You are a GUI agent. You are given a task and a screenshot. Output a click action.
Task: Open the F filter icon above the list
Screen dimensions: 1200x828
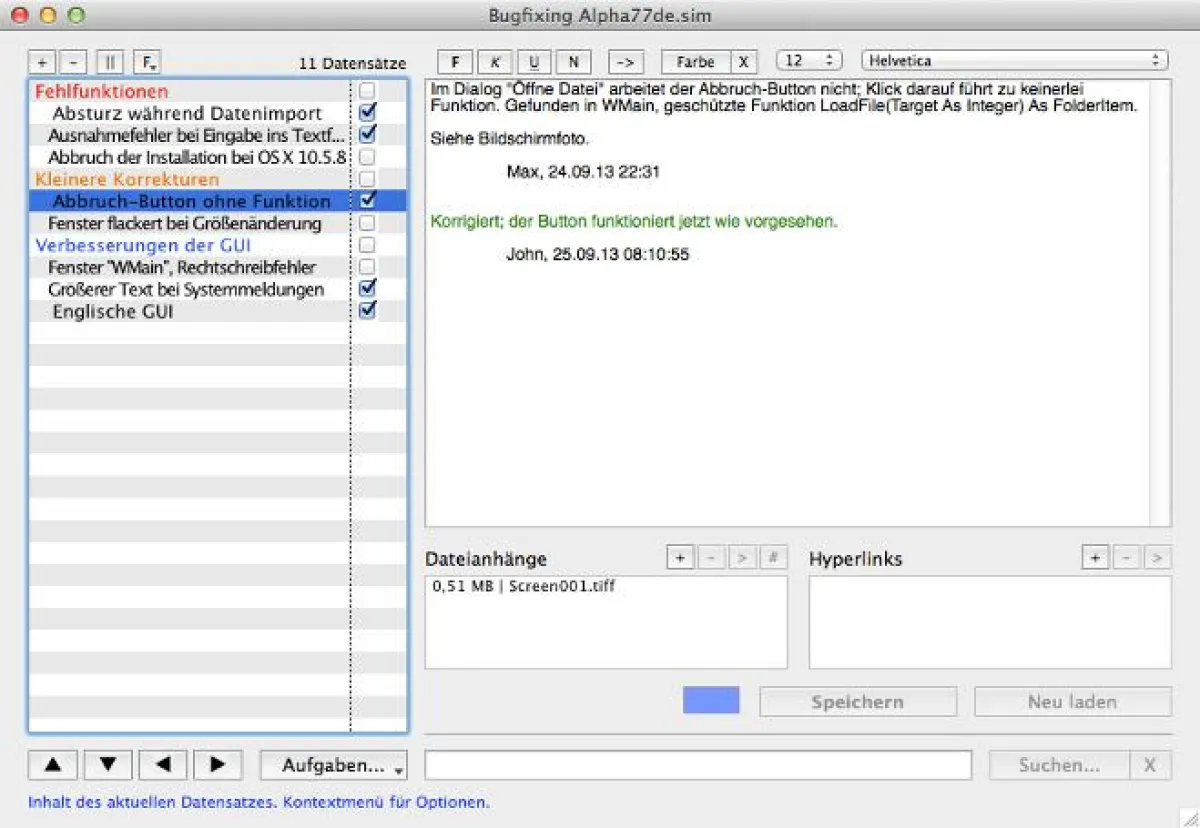pos(146,62)
